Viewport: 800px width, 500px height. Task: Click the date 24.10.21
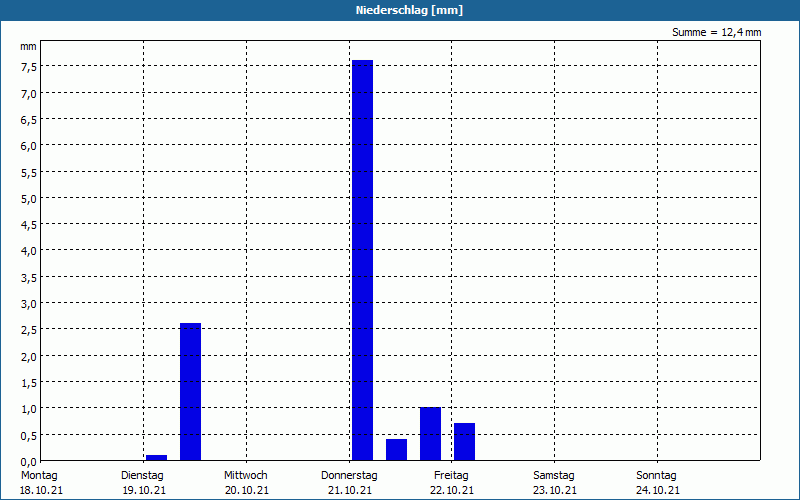tap(658, 490)
